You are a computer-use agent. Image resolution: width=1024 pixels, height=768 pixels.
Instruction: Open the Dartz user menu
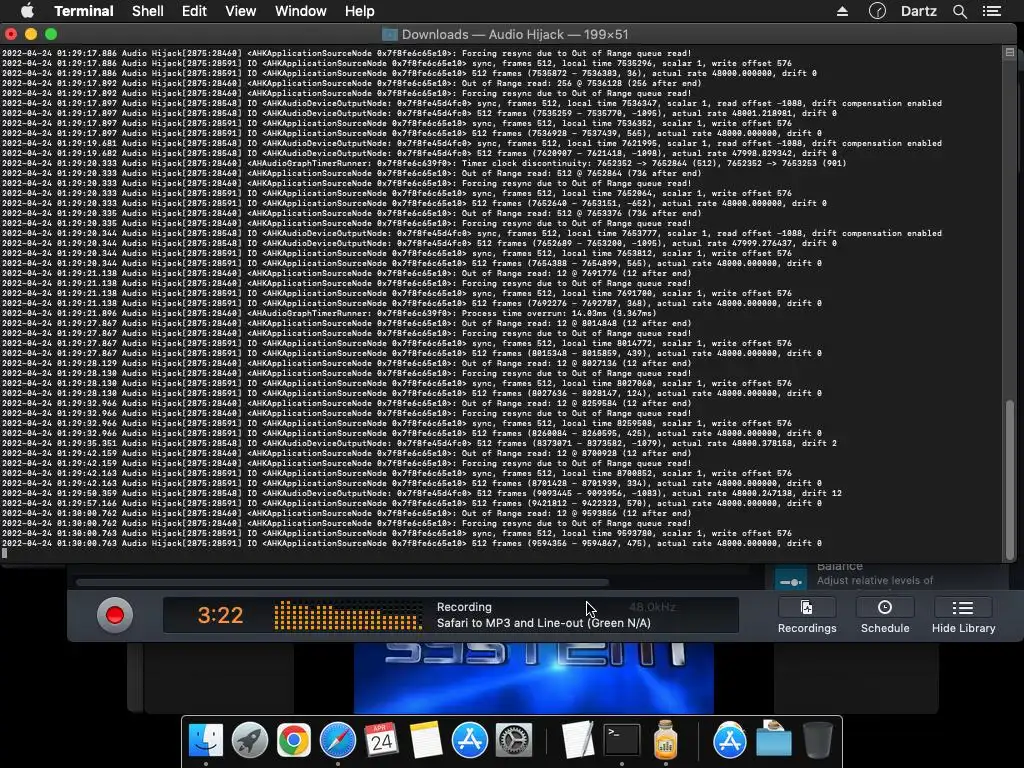click(x=919, y=11)
